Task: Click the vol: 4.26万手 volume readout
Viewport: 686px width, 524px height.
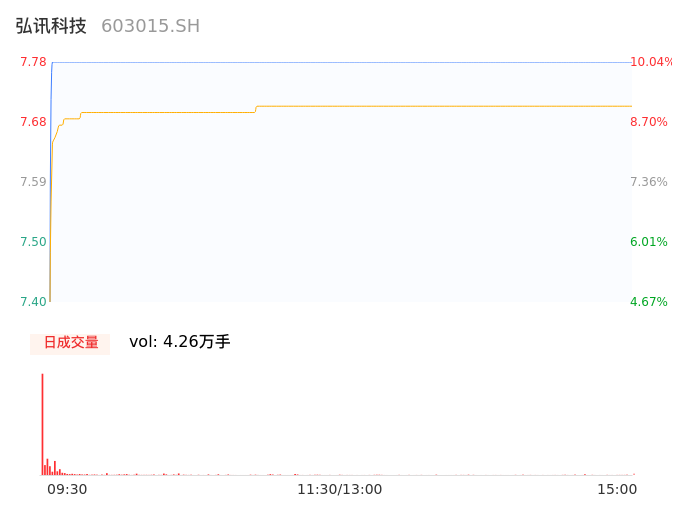Action: [180, 342]
